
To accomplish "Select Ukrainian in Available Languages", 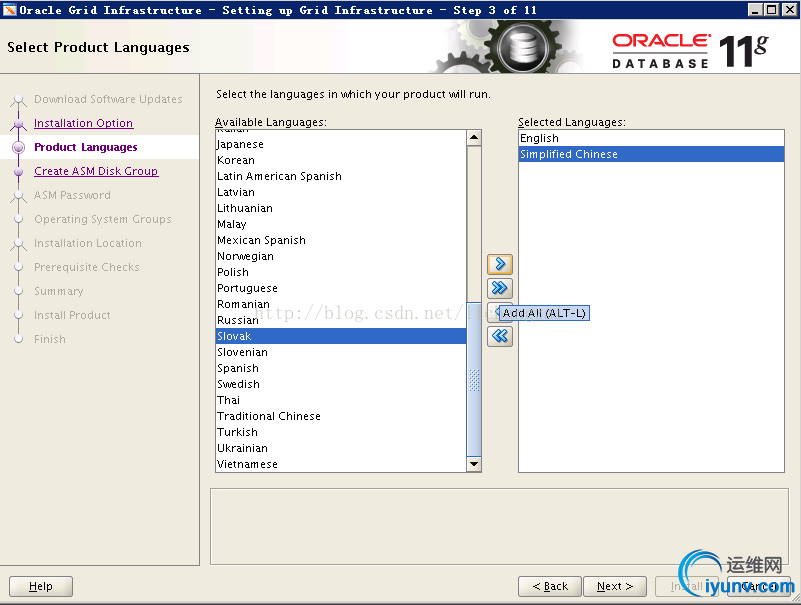I will (341, 449).
